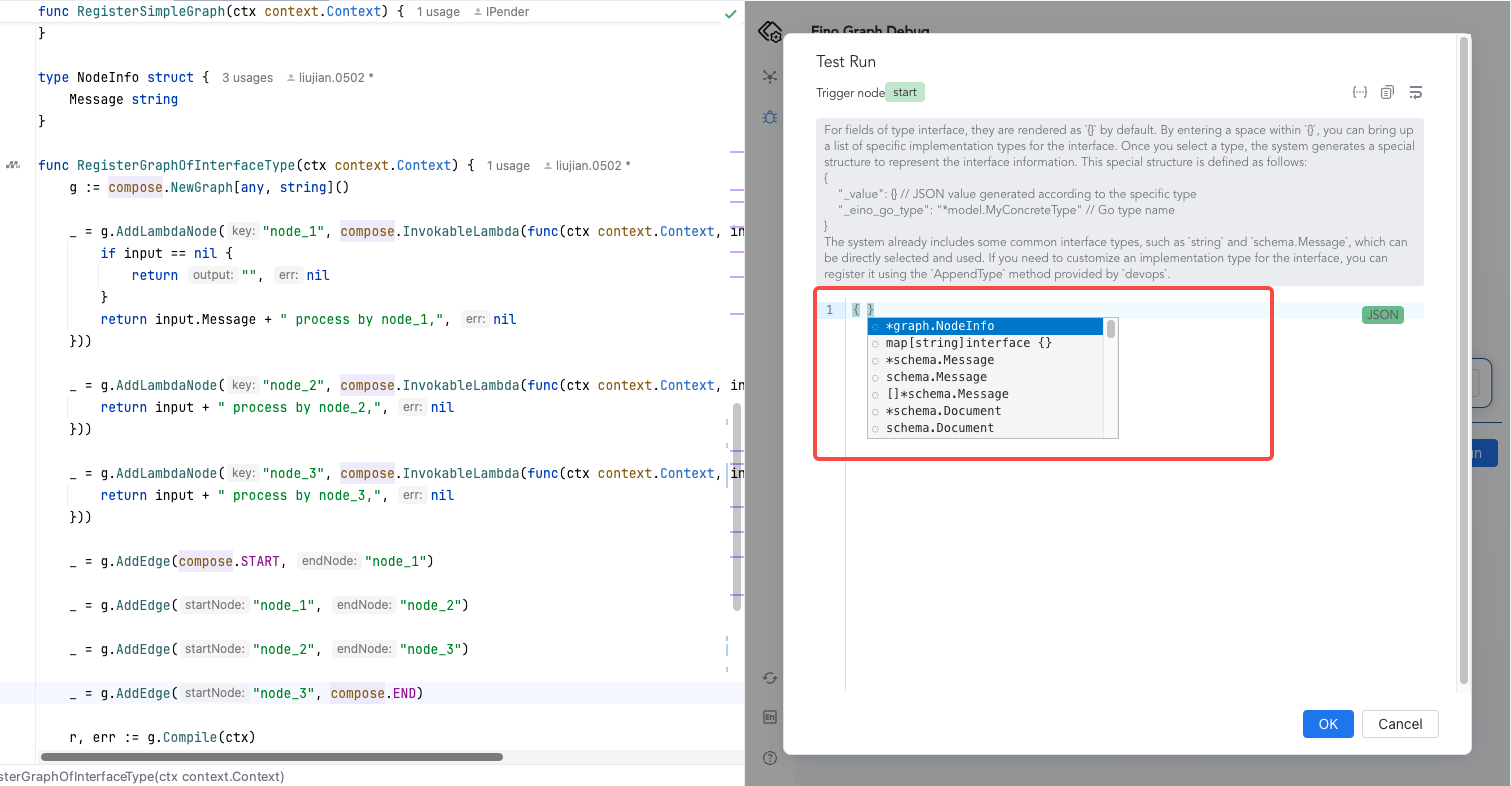Click the Eino plugin logo icon
The image size is (1511, 786).
pos(769,32)
